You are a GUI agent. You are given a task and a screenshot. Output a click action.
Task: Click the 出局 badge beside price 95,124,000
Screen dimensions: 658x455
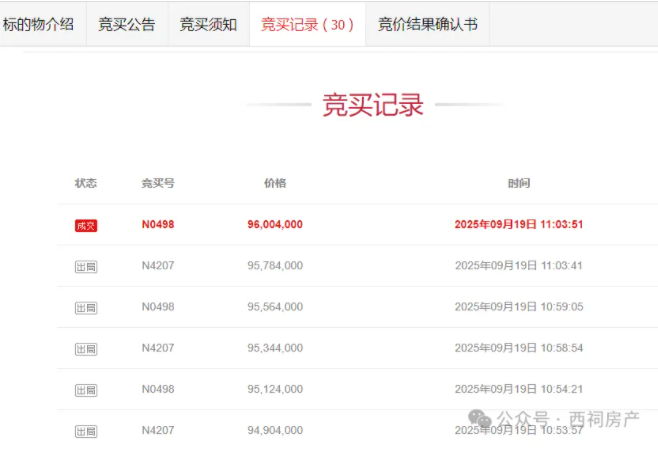(x=86, y=390)
